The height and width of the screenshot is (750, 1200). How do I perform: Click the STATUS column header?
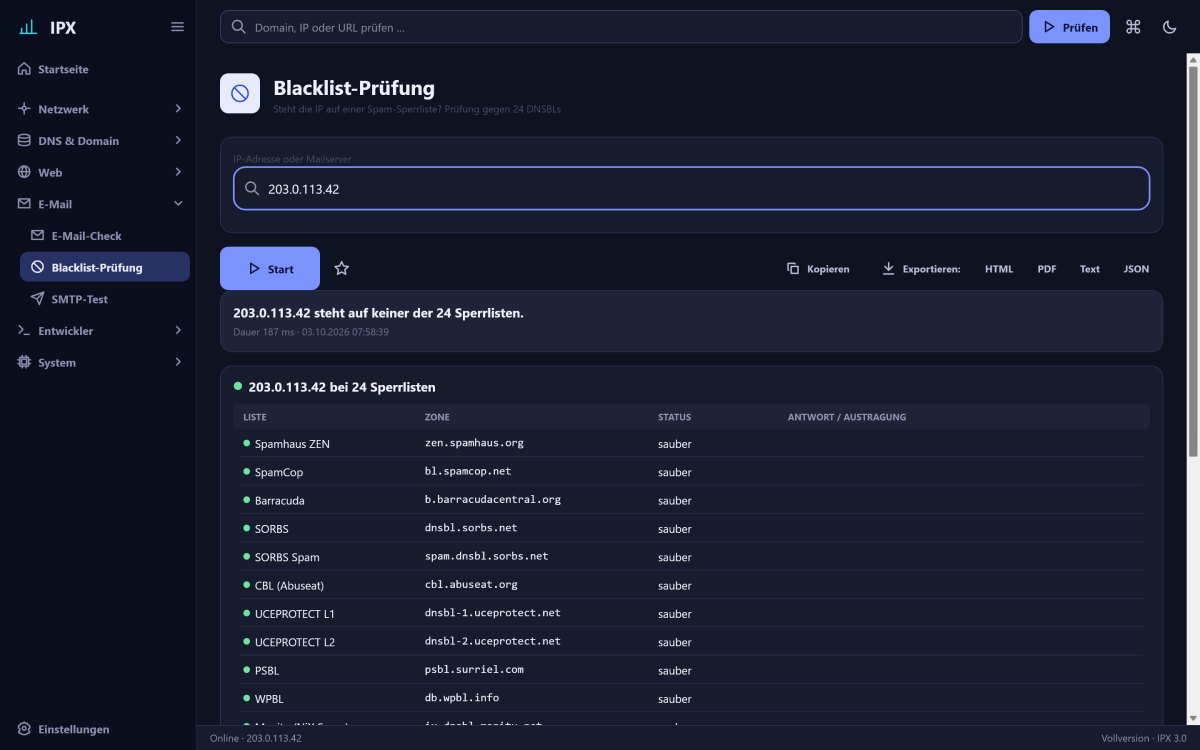(x=674, y=417)
